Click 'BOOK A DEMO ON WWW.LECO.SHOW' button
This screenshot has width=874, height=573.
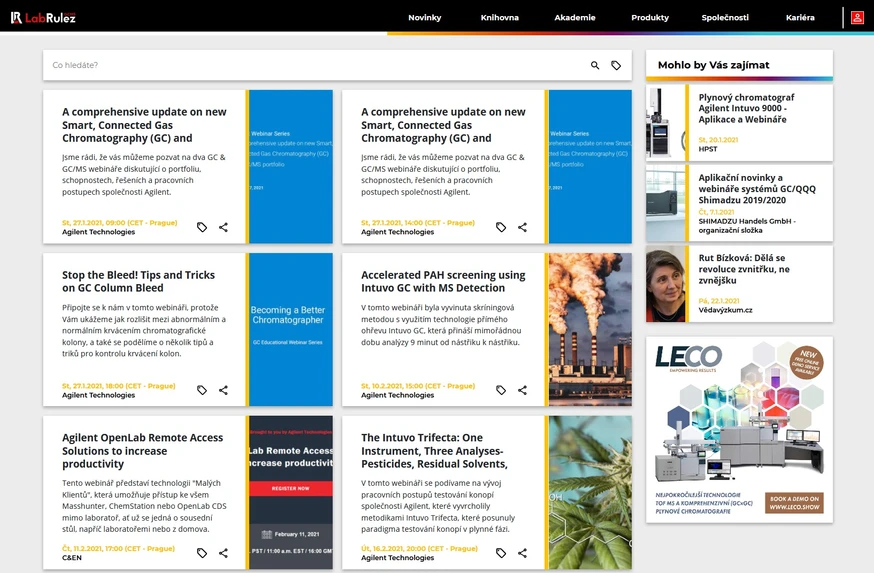pyautogui.click(x=794, y=503)
